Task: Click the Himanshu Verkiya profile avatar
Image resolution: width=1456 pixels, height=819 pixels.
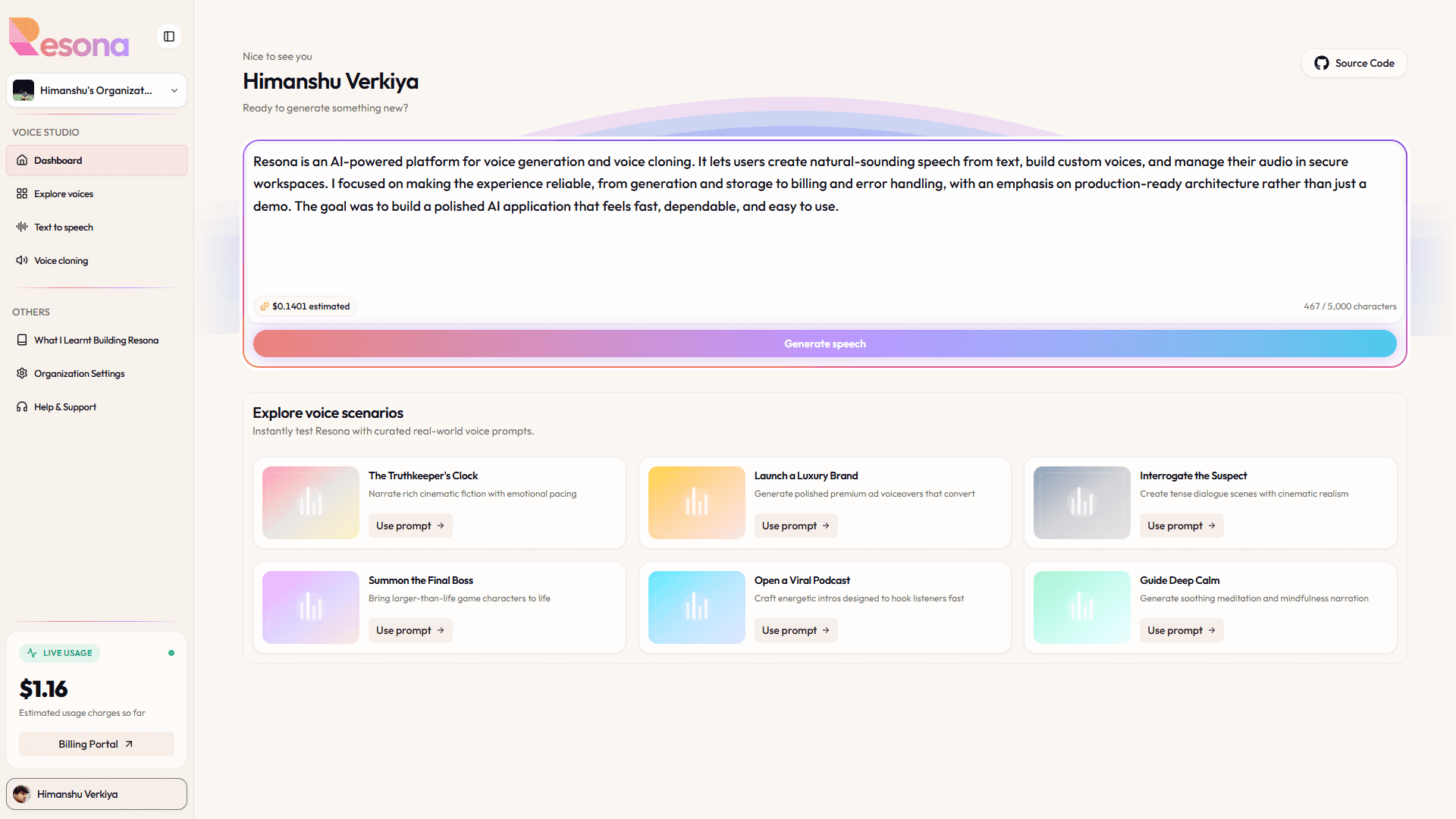Action: 22,794
